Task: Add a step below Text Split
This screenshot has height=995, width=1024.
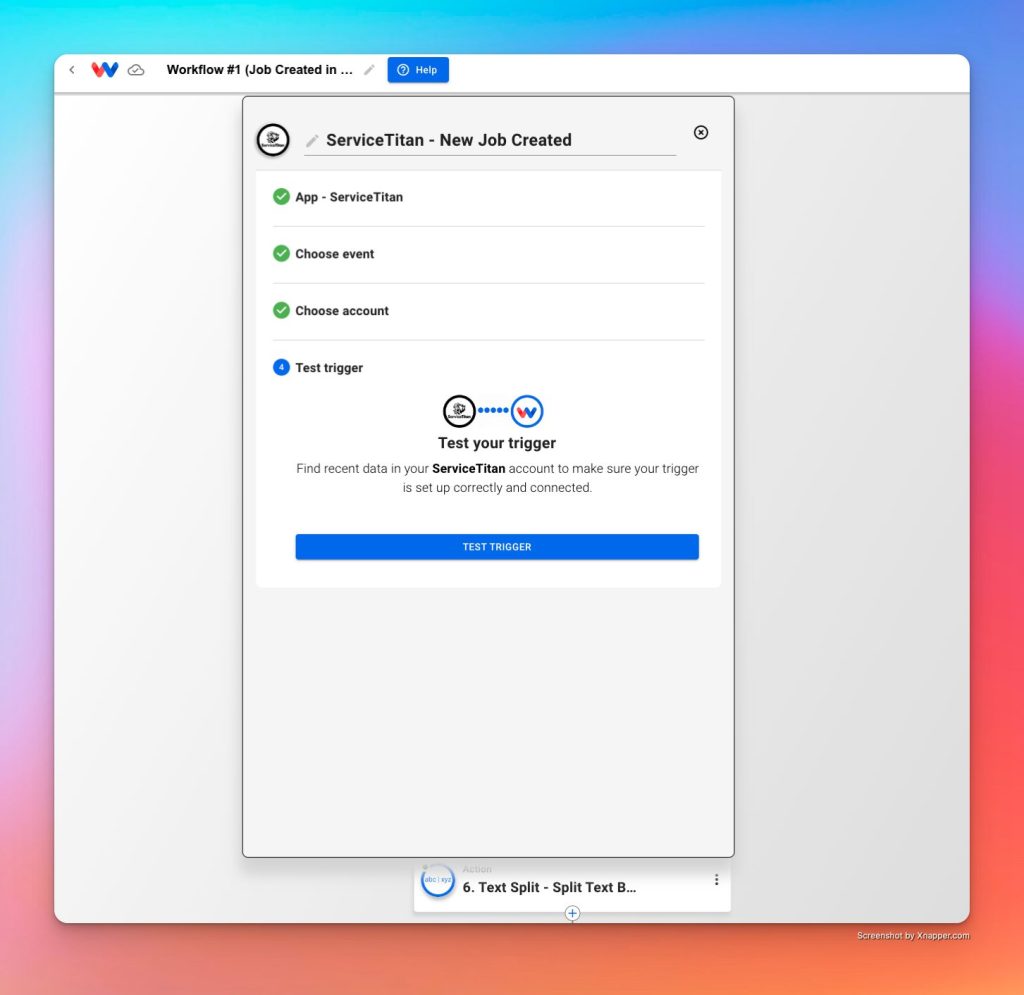Action: (x=572, y=913)
